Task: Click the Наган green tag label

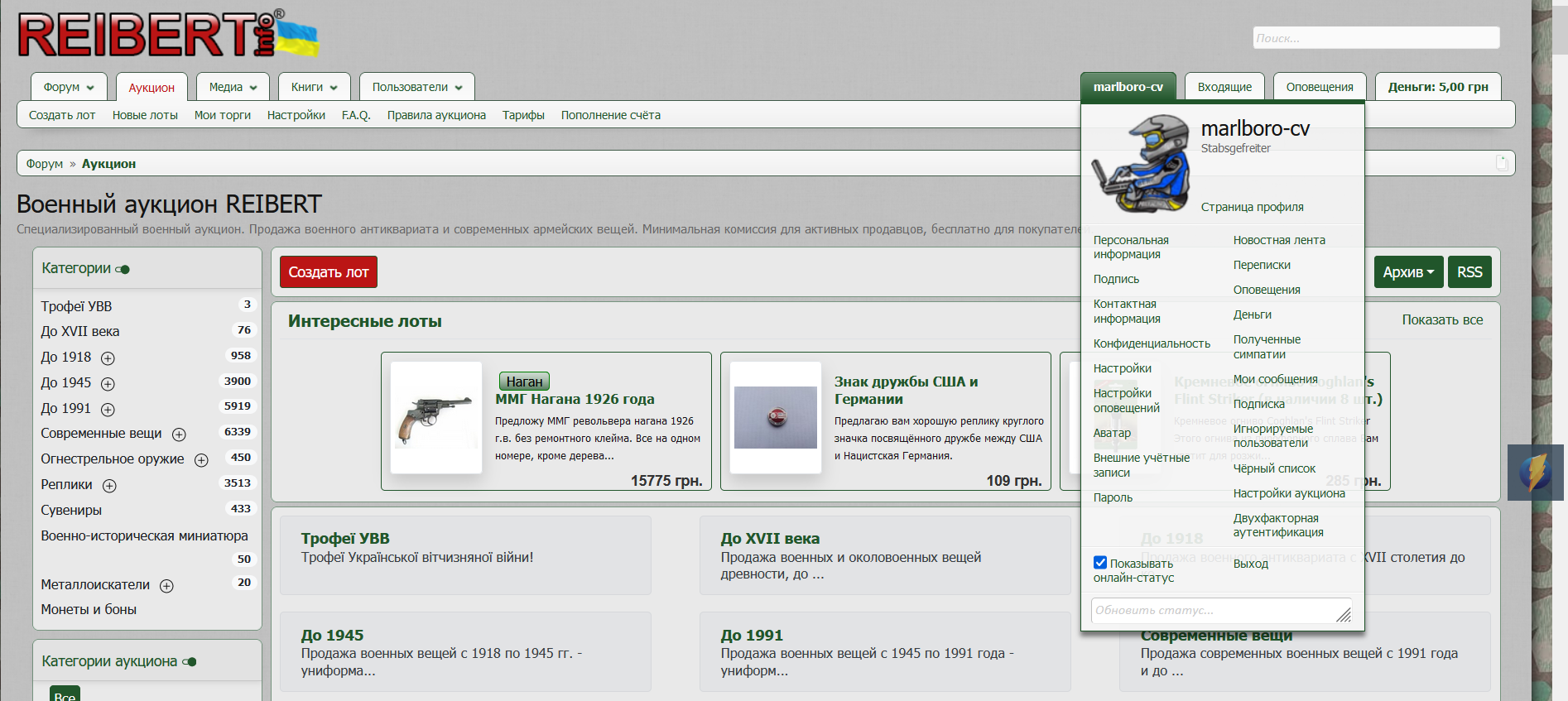Action: 524,382
